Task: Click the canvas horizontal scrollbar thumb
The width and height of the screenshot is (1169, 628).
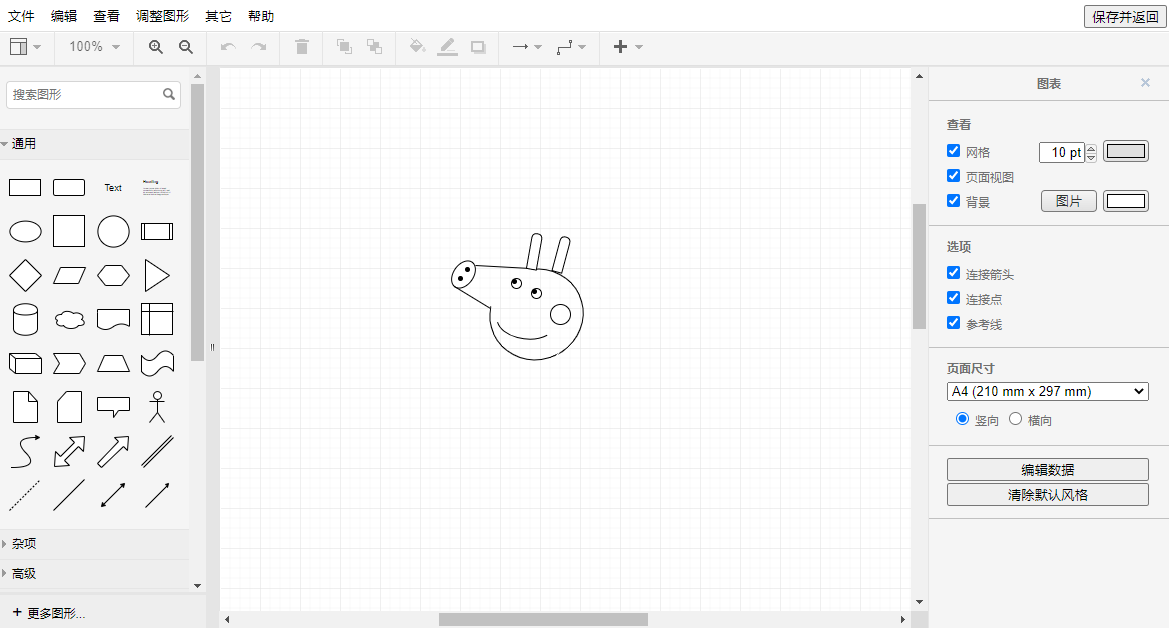Action: (x=543, y=620)
